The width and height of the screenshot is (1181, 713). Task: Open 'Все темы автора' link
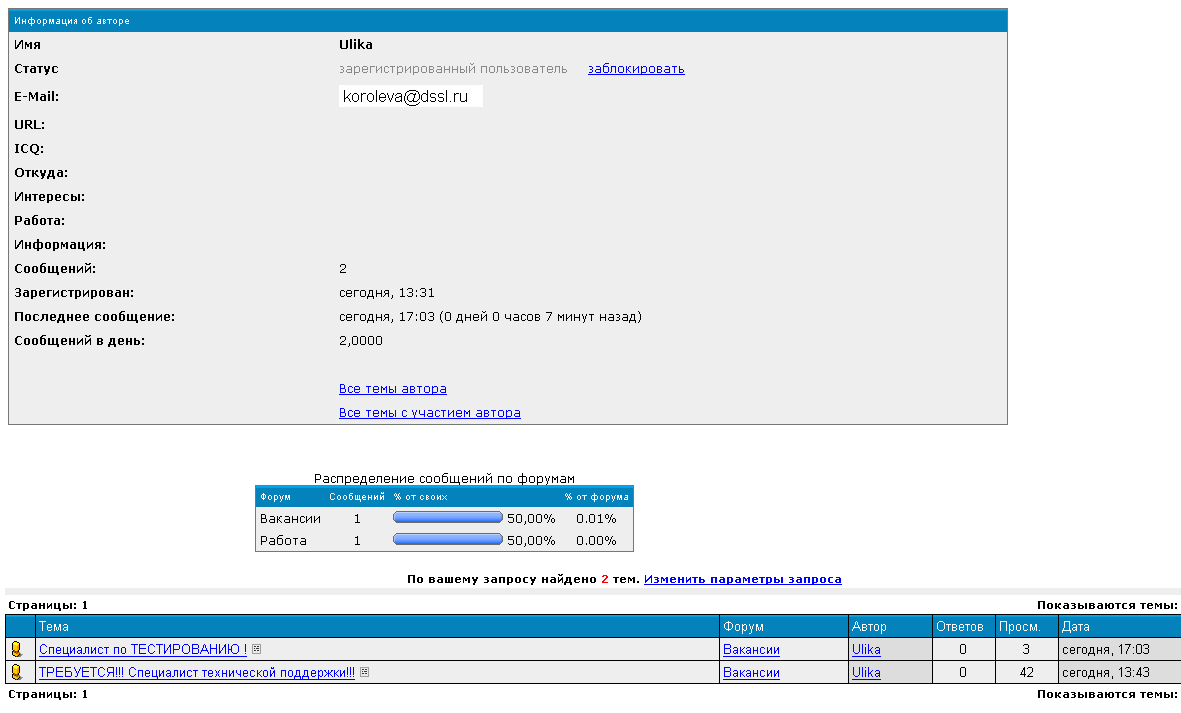coord(392,389)
